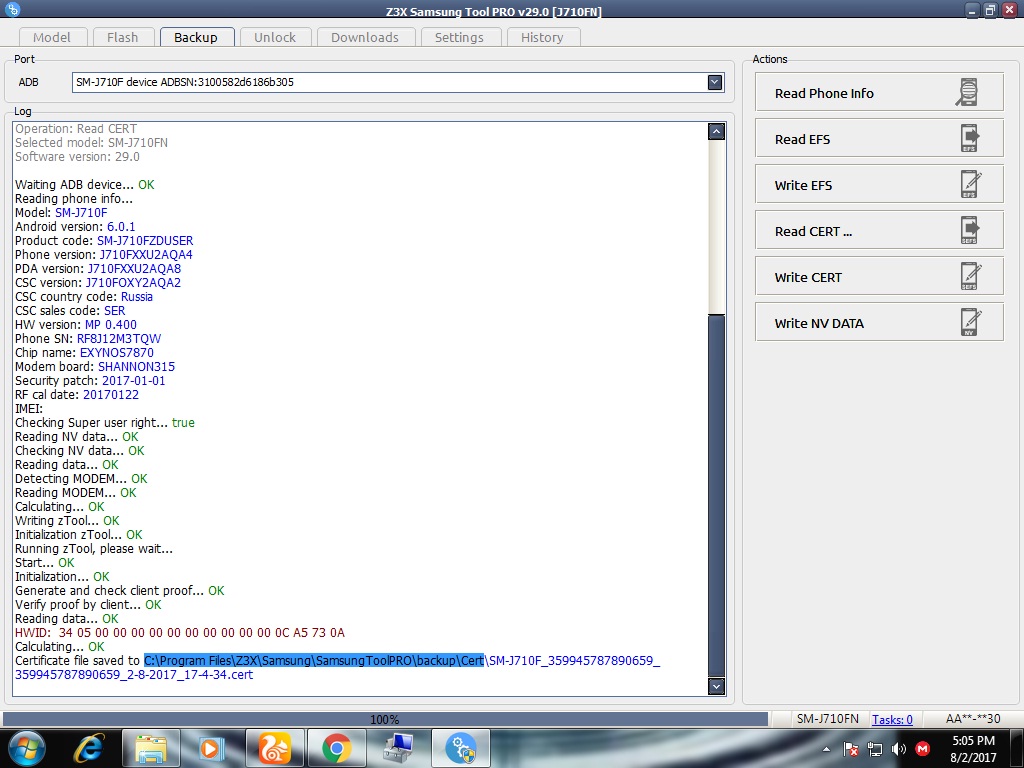Click the Write NV DATA button label
This screenshot has height=768, width=1024.
(819, 323)
